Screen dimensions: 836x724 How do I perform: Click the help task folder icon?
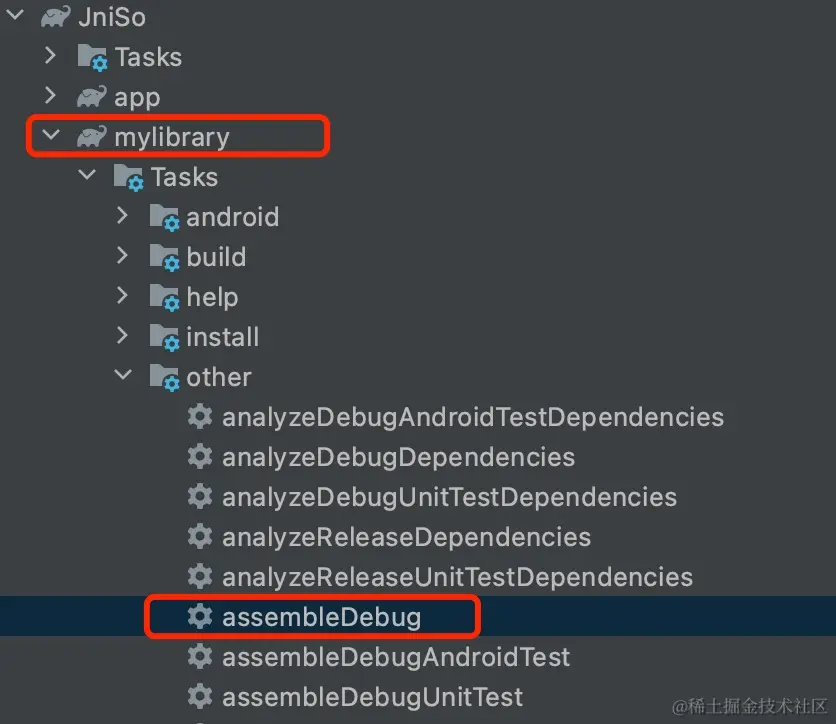point(164,297)
